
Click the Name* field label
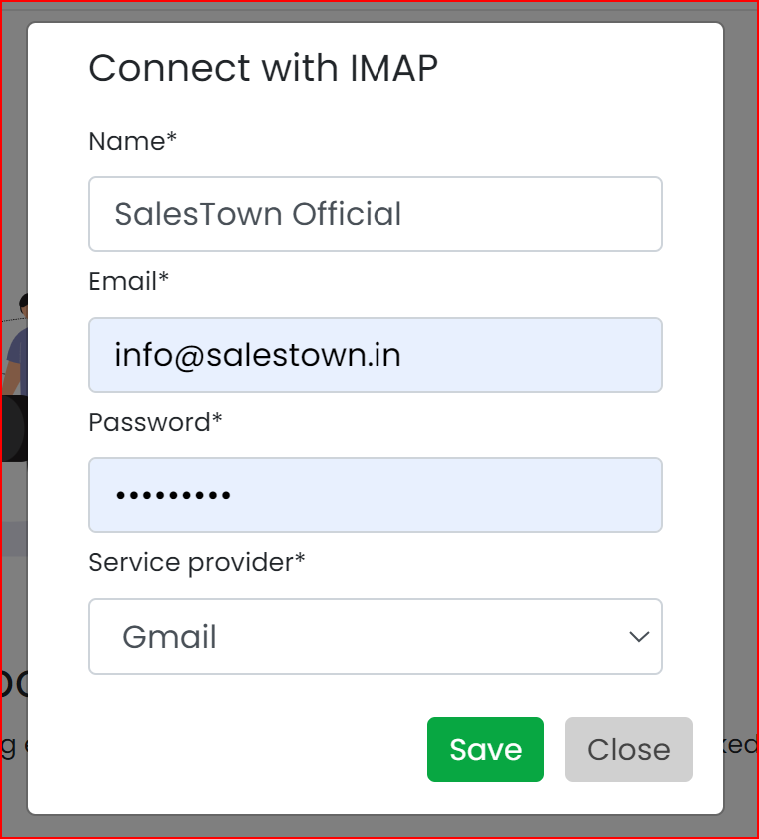(132, 141)
